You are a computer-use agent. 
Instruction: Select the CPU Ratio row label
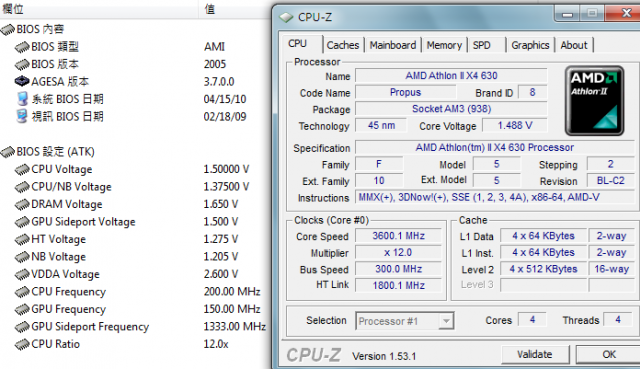[x=56, y=345]
